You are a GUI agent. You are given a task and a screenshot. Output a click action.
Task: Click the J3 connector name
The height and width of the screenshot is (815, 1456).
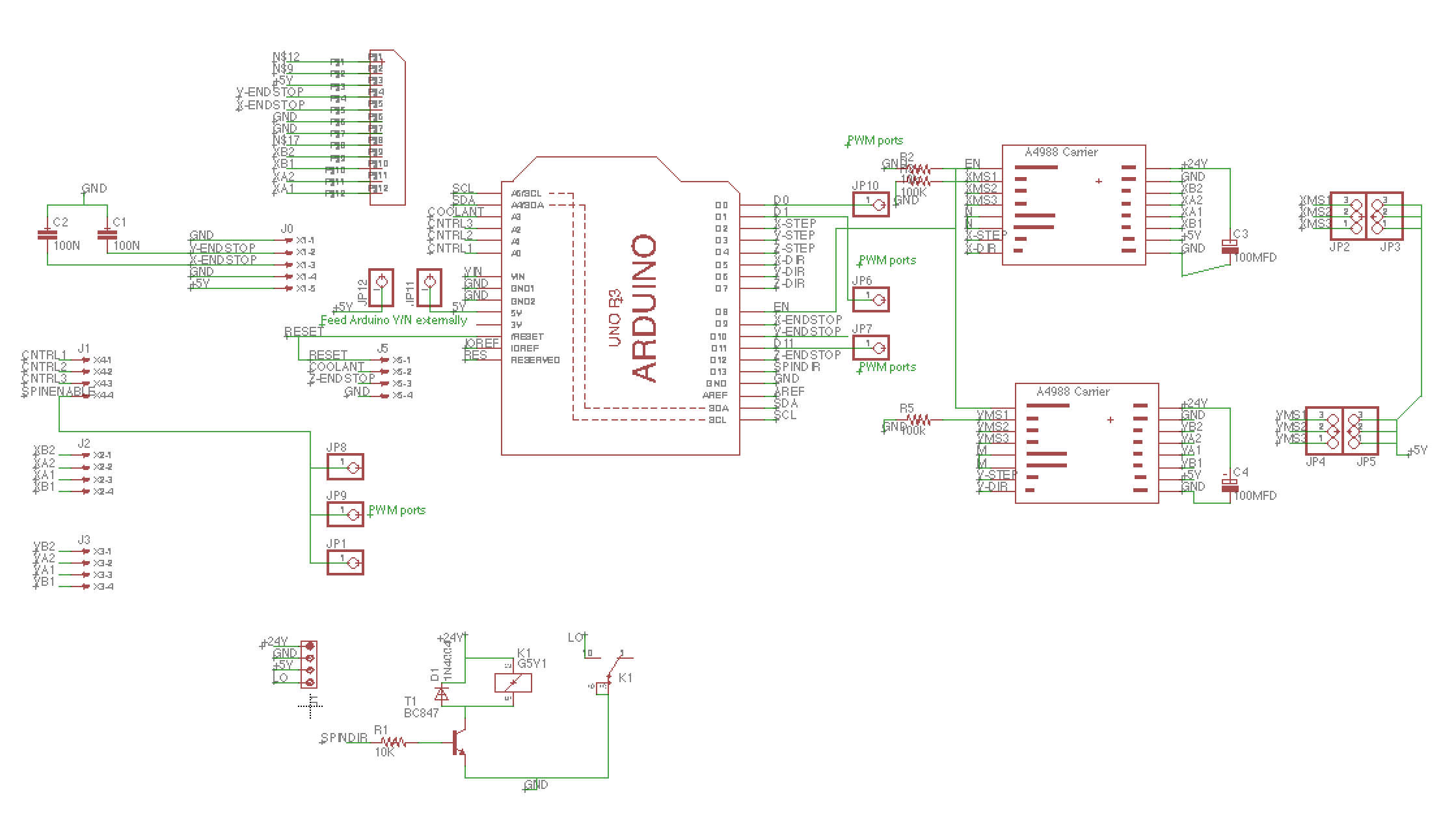(84, 540)
